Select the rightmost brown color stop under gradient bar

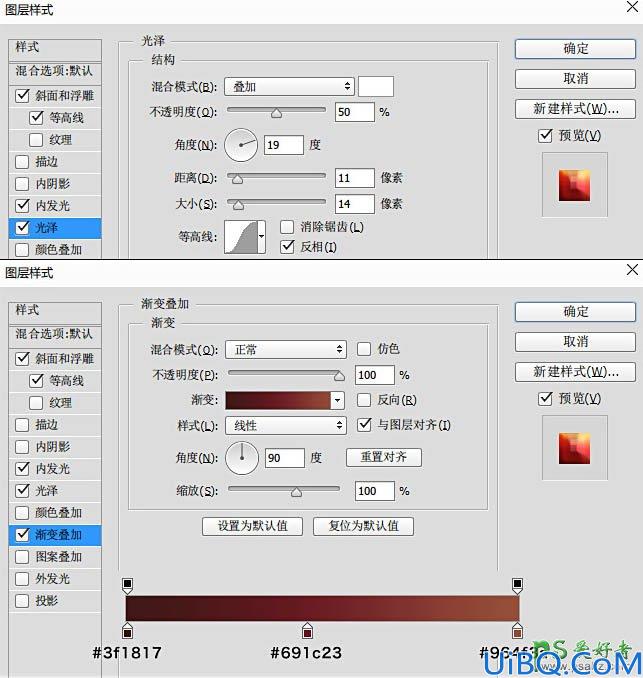pyautogui.click(x=517, y=630)
